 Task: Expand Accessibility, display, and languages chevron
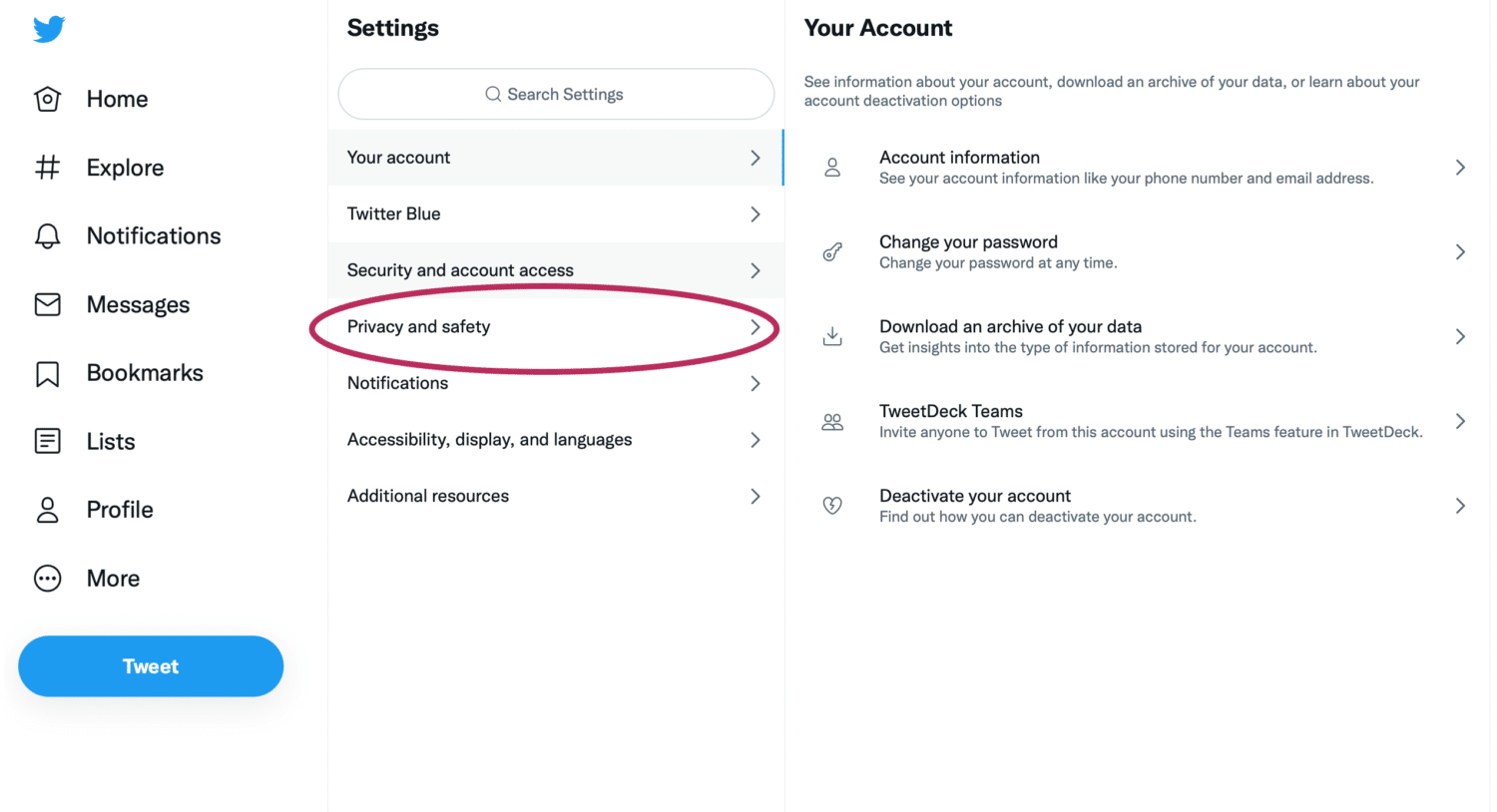pos(755,440)
